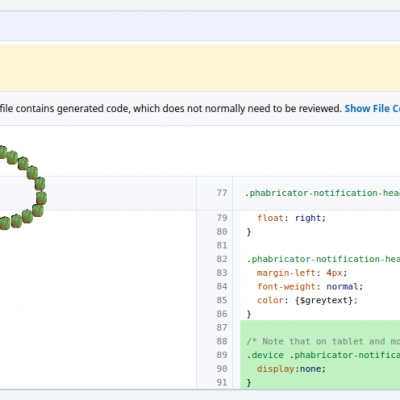
Task: Select line number 86
Action: (222, 314)
